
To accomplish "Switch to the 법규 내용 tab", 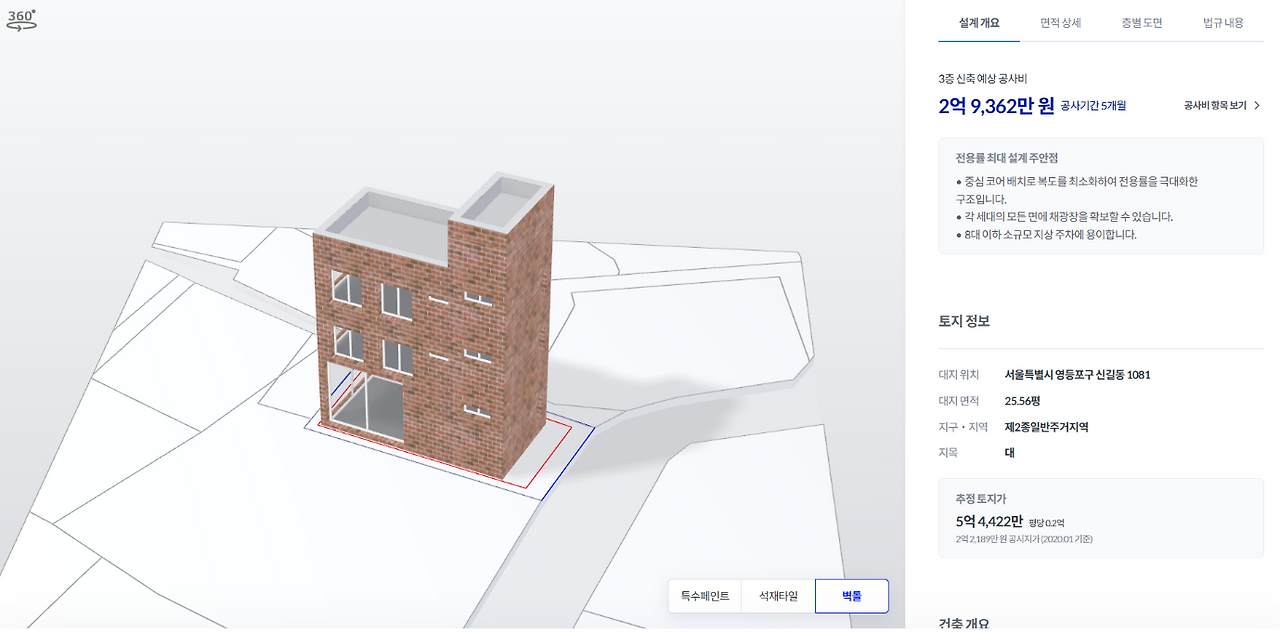I will [1223, 22].
